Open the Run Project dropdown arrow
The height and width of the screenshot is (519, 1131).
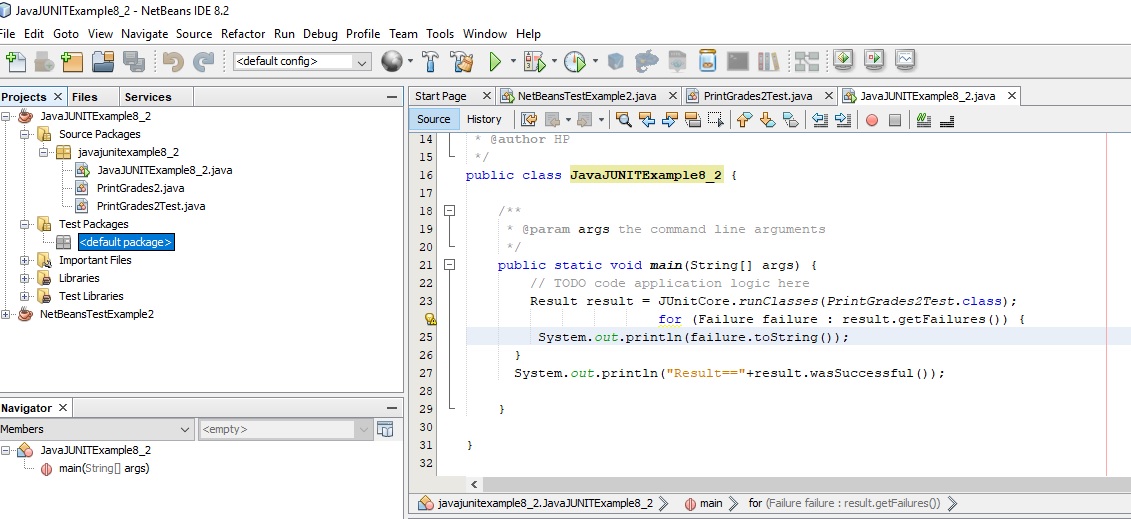pos(514,61)
